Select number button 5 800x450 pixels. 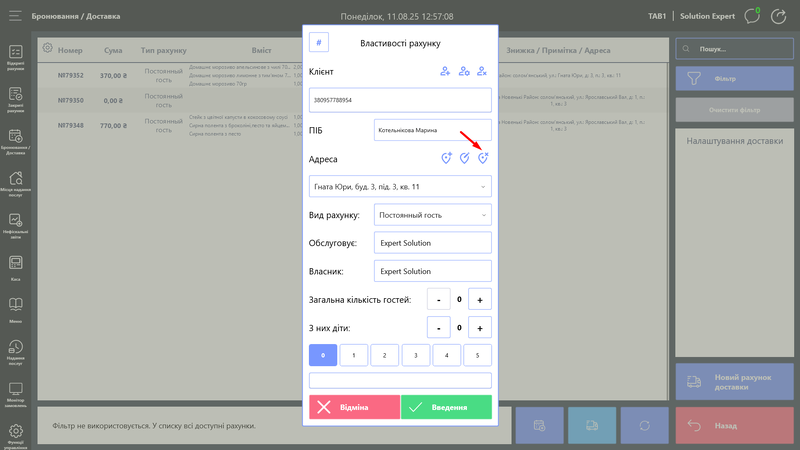478,355
